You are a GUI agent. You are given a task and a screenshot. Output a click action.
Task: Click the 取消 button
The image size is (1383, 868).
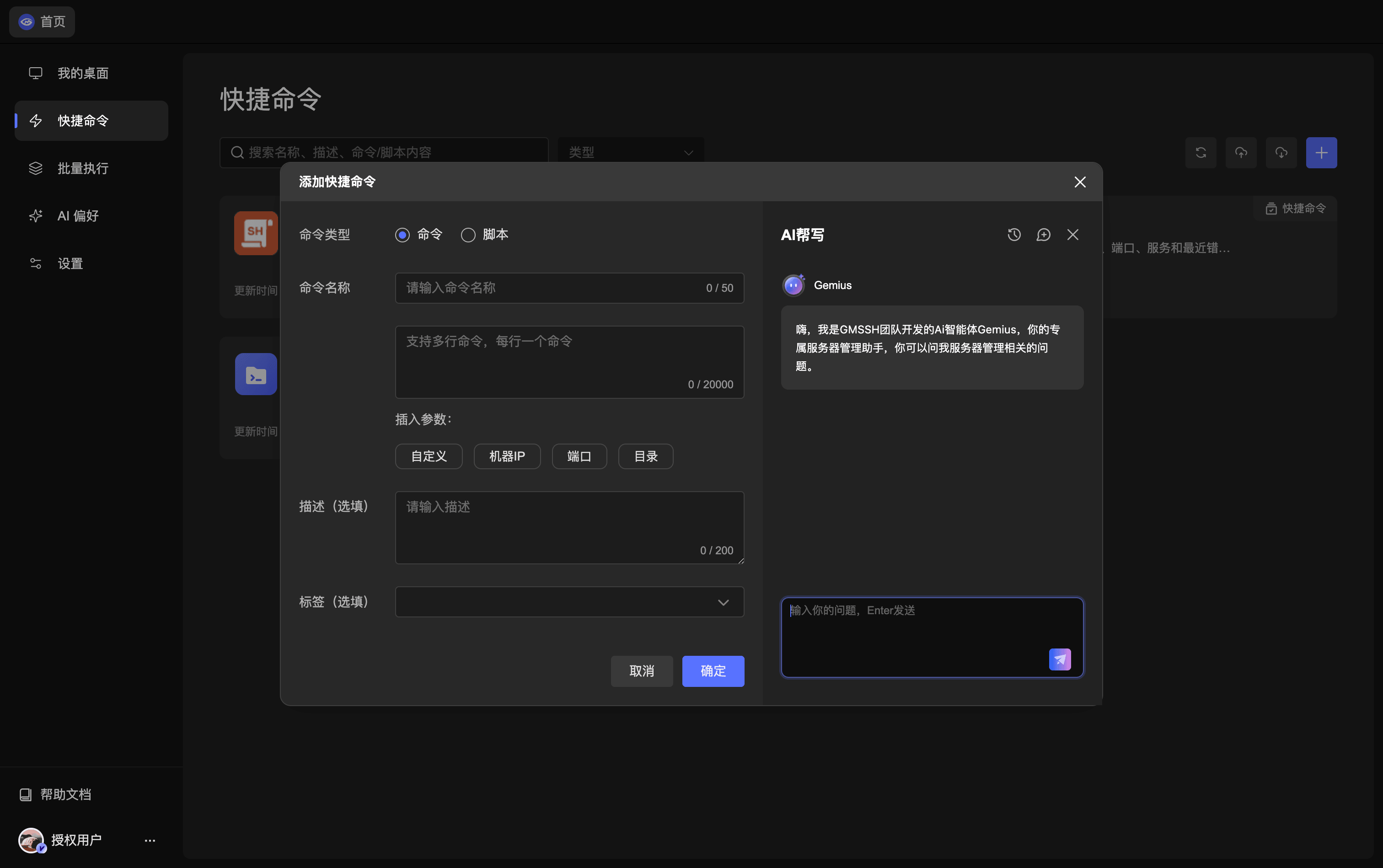[642, 671]
